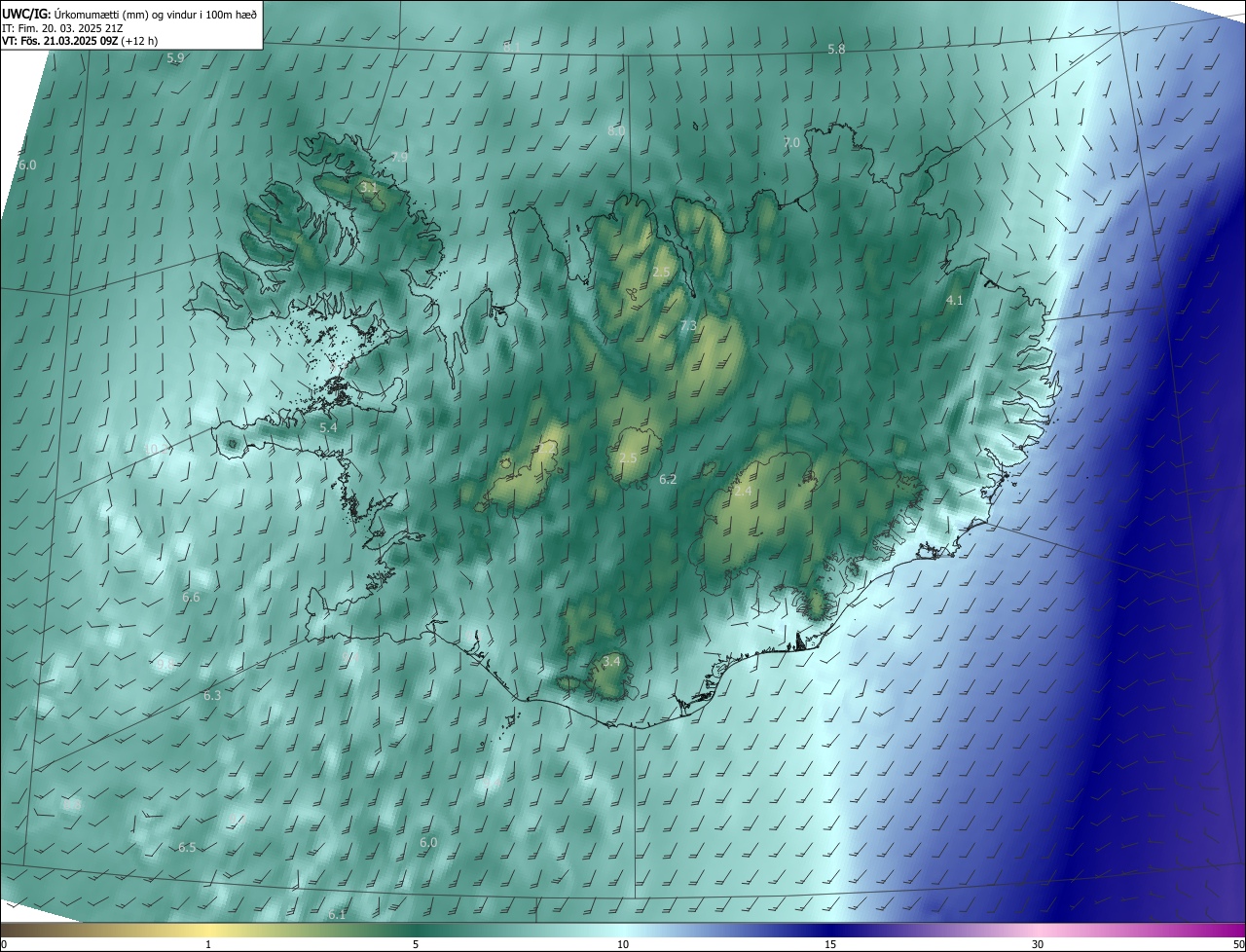Viewport: 1246px width, 952px height.
Task: Click the valid time 'VT: Fös. 21.03.2025 09Z (+12 h)'
Action: pos(80,41)
